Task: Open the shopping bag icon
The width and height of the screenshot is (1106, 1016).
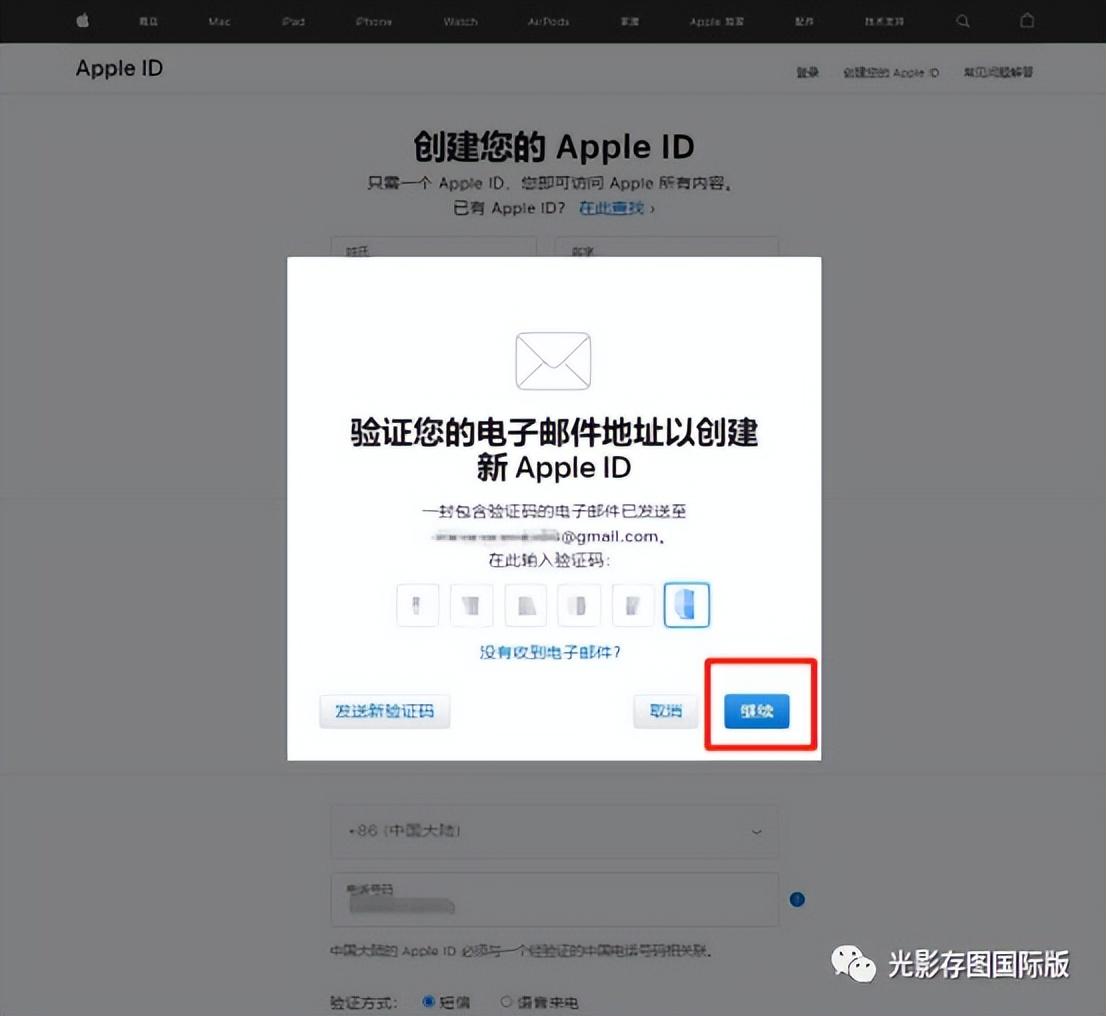Action: click(x=1027, y=20)
